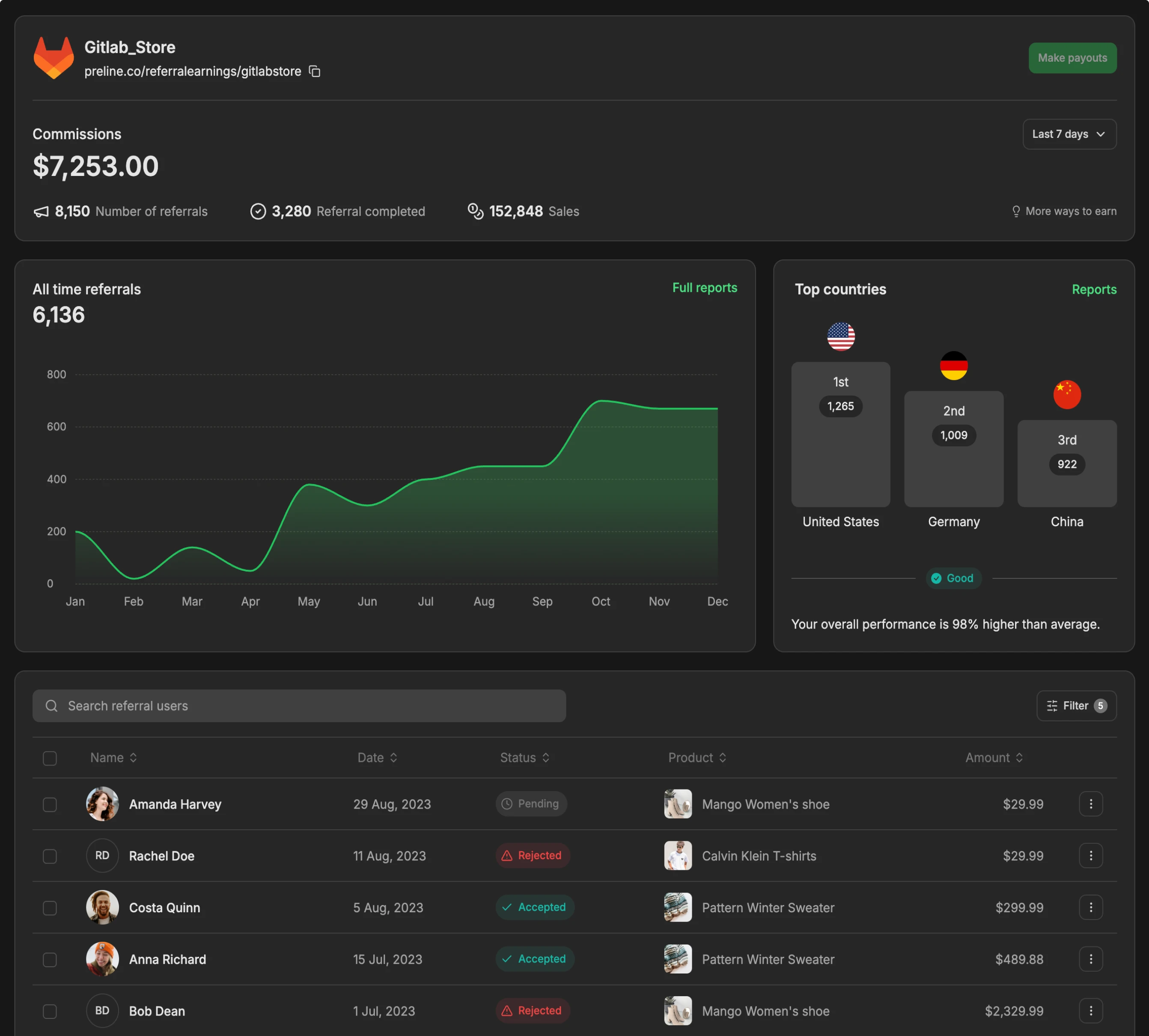
Task: Open row actions for Bob Dean
Action: click(1090, 1010)
